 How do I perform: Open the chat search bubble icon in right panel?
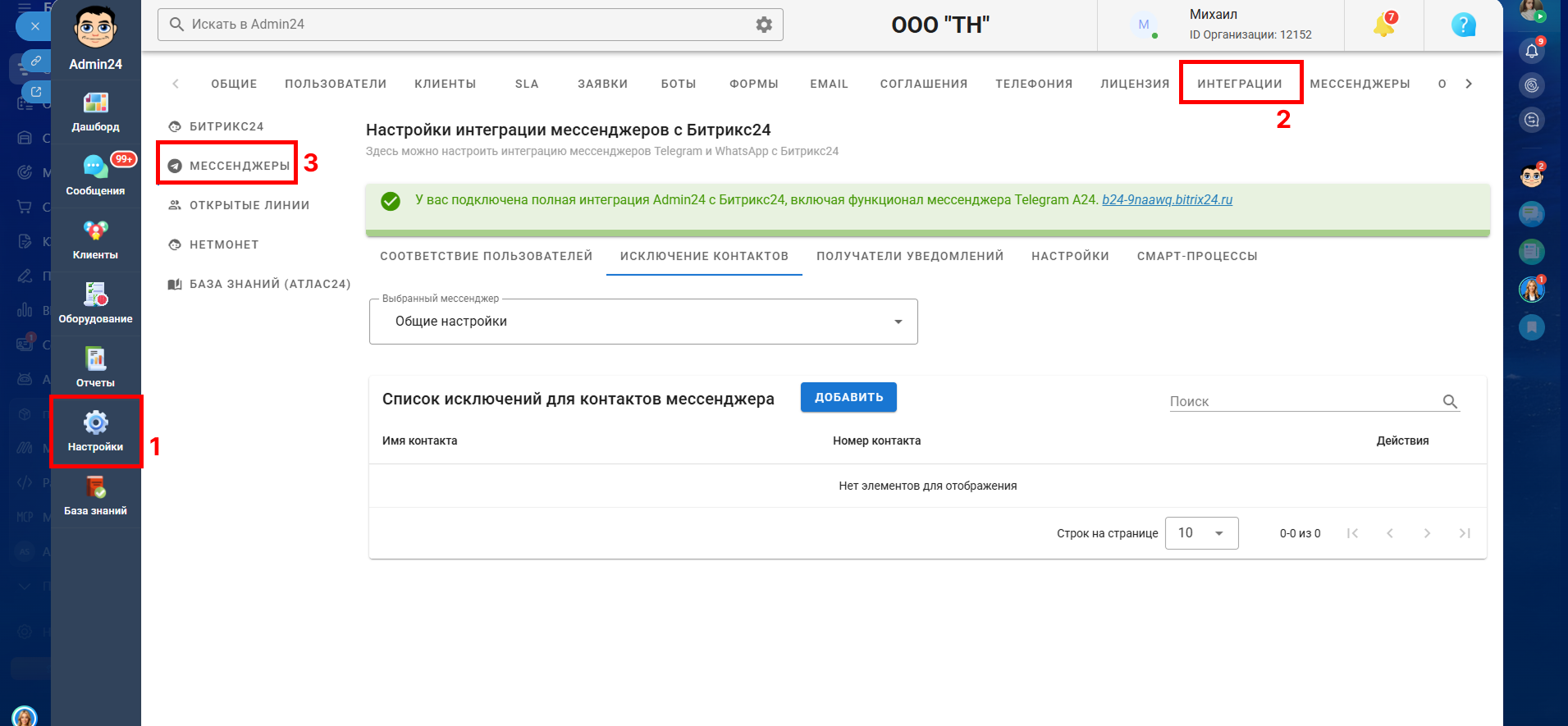1532,120
